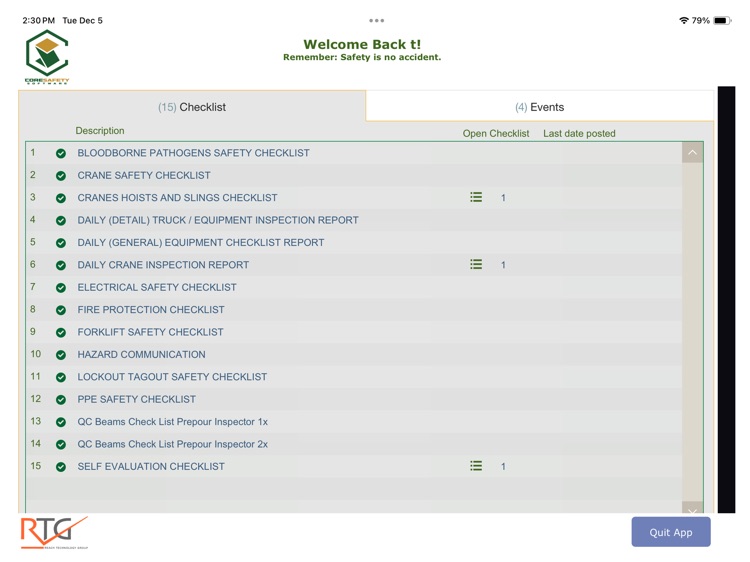Open HAZARD COMMUNICATION
The height and width of the screenshot is (562, 750).
coord(142,354)
